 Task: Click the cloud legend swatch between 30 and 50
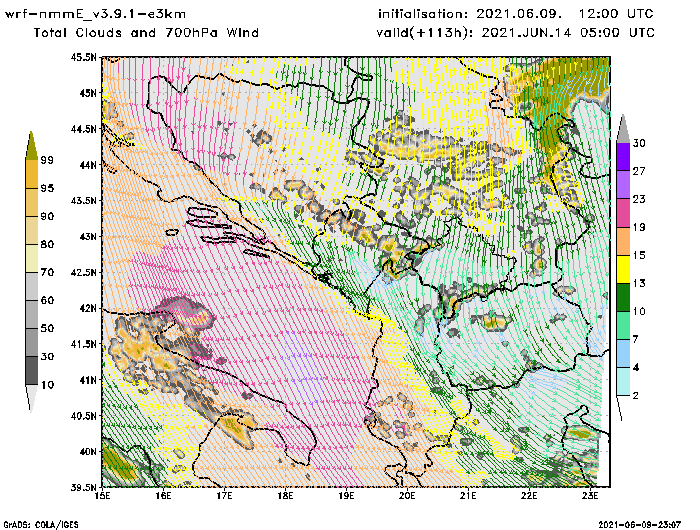pos(32,342)
